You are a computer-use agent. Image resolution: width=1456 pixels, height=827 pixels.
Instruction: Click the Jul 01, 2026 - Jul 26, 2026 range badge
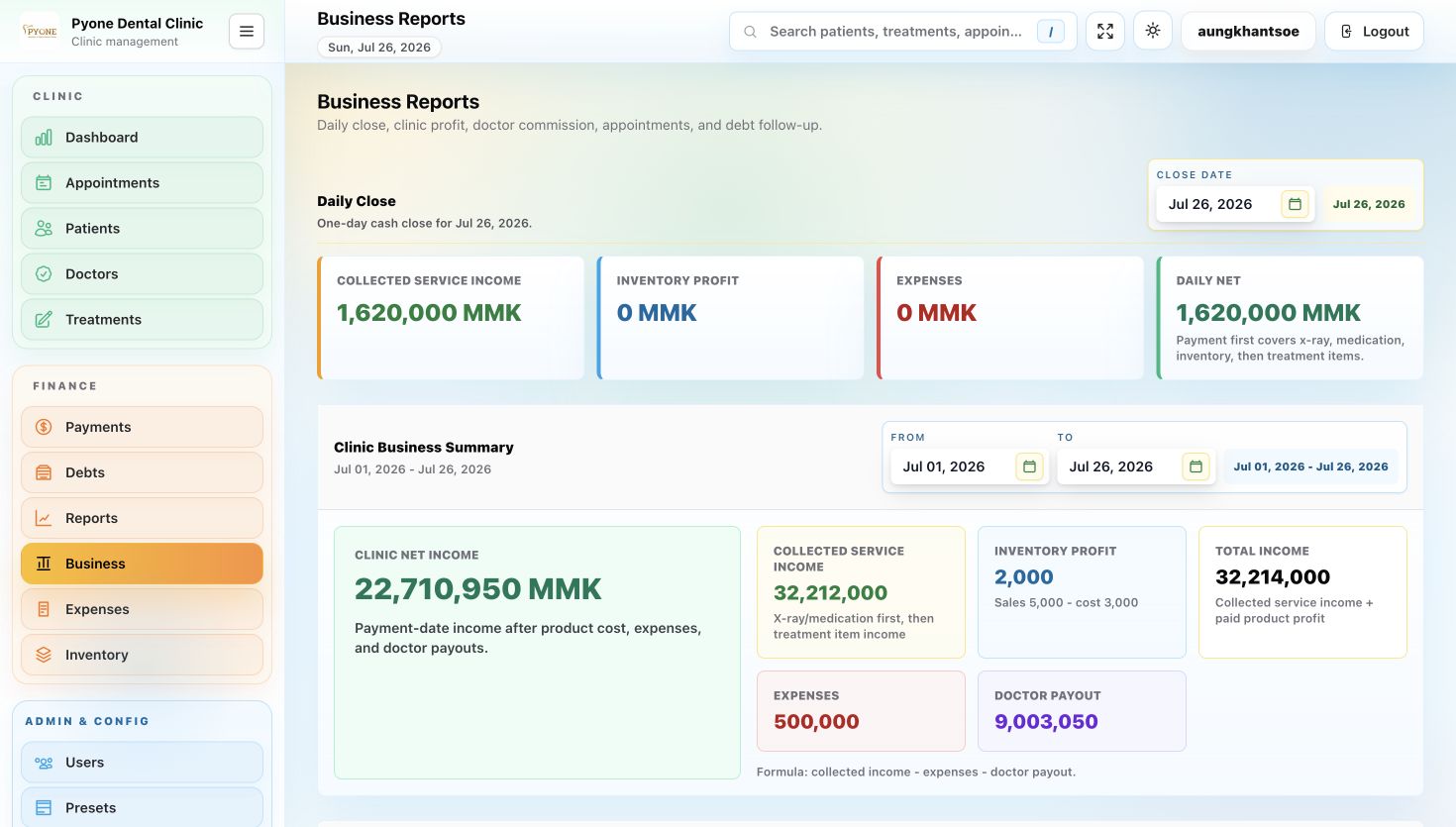tap(1310, 466)
